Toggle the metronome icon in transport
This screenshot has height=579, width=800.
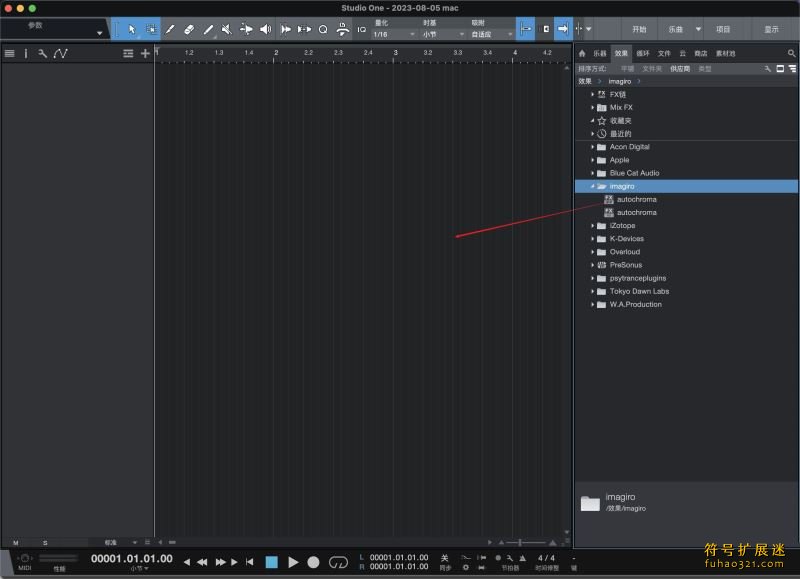pos(522,558)
